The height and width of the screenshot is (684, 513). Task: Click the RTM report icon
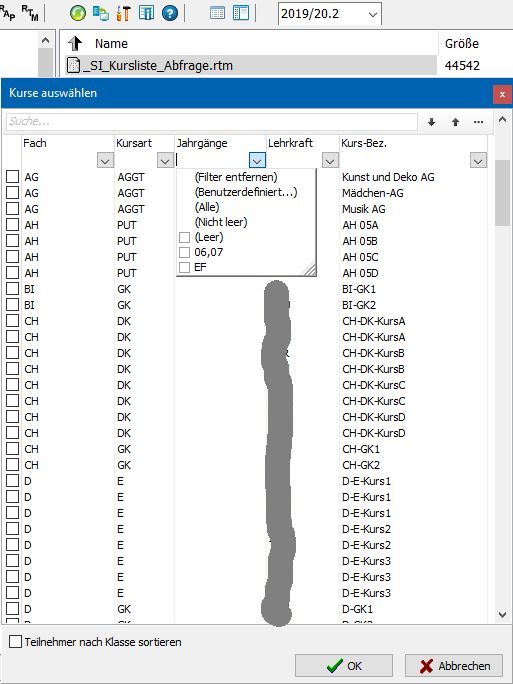[x=30, y=13]
